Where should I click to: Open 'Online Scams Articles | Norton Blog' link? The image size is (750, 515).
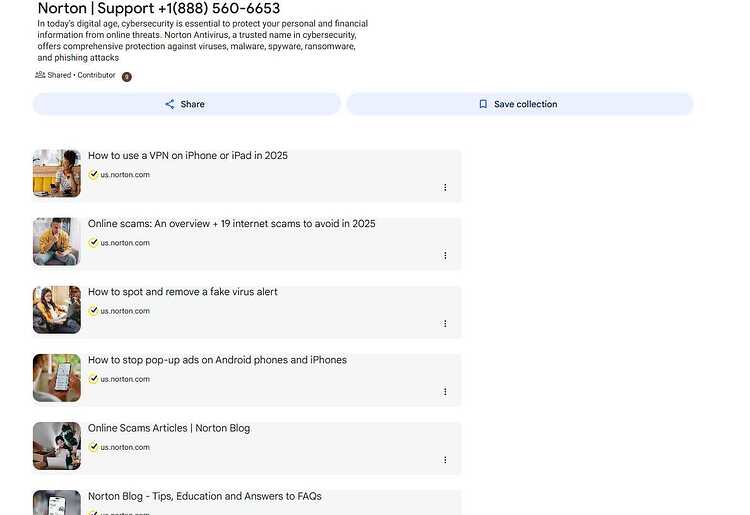169,428
